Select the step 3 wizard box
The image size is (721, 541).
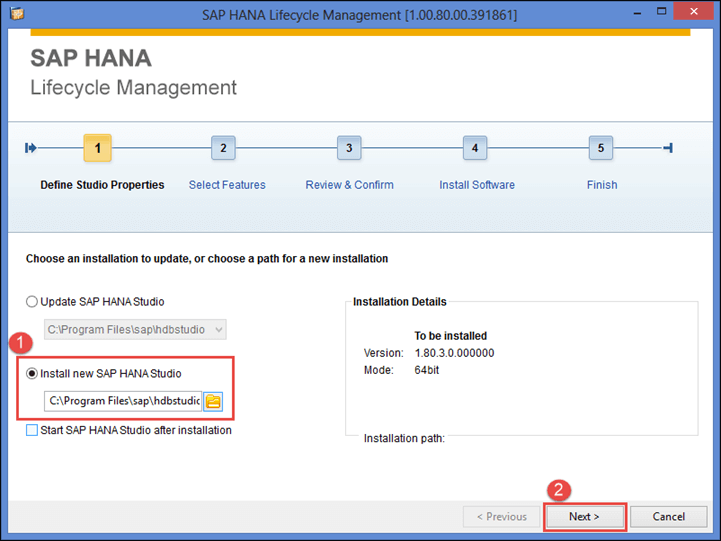tap(349, 148)
